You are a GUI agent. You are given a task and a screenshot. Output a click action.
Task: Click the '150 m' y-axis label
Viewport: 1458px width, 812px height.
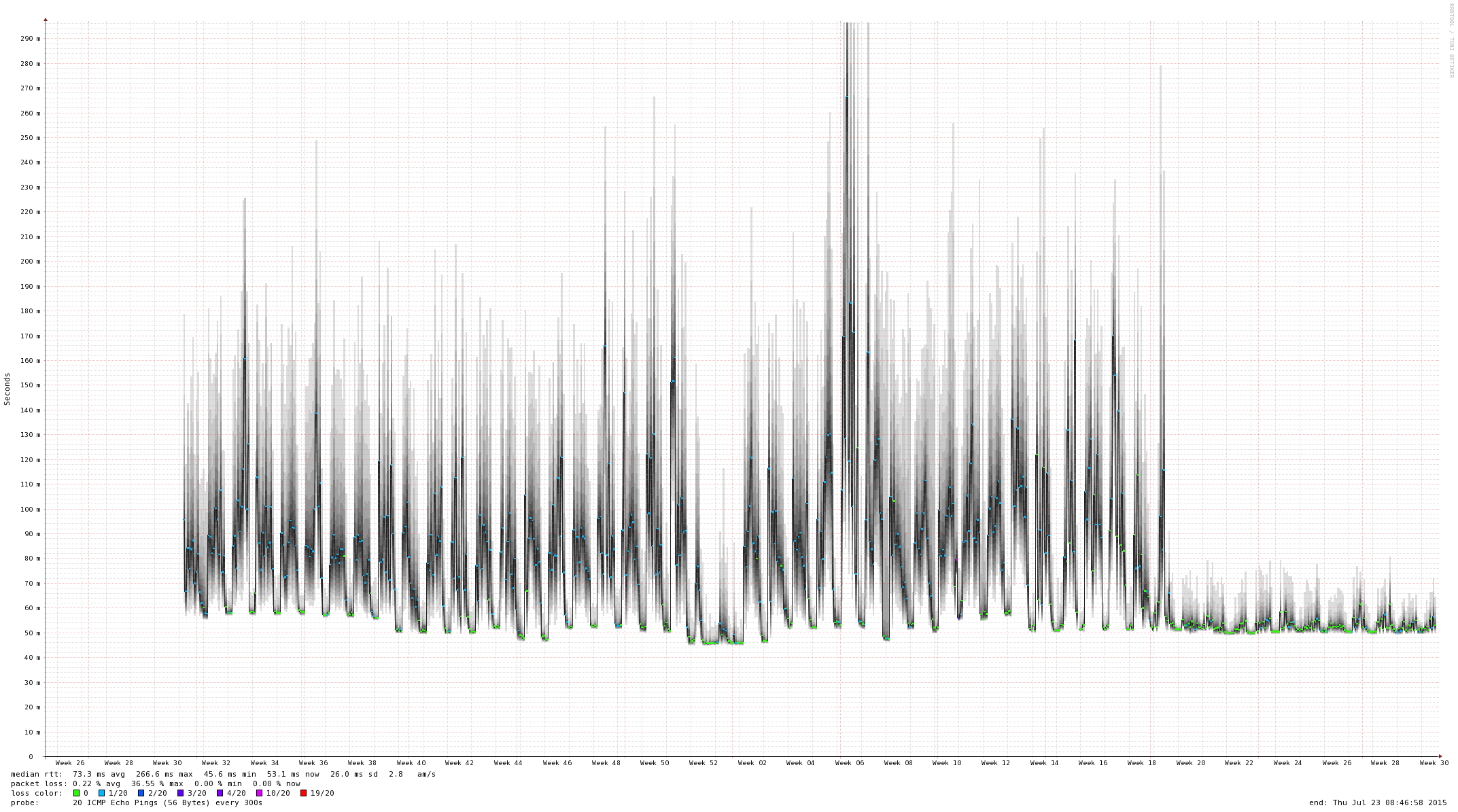click(31, 385)
